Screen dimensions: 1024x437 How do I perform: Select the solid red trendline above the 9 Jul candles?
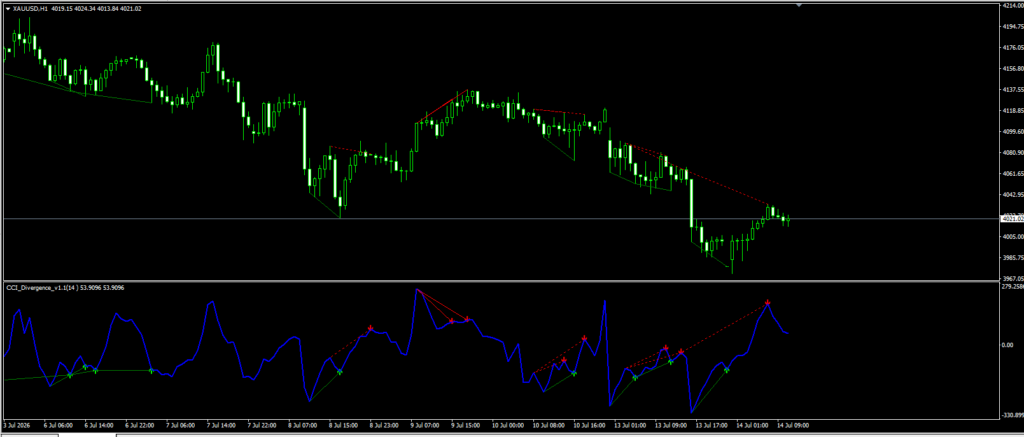441,106
